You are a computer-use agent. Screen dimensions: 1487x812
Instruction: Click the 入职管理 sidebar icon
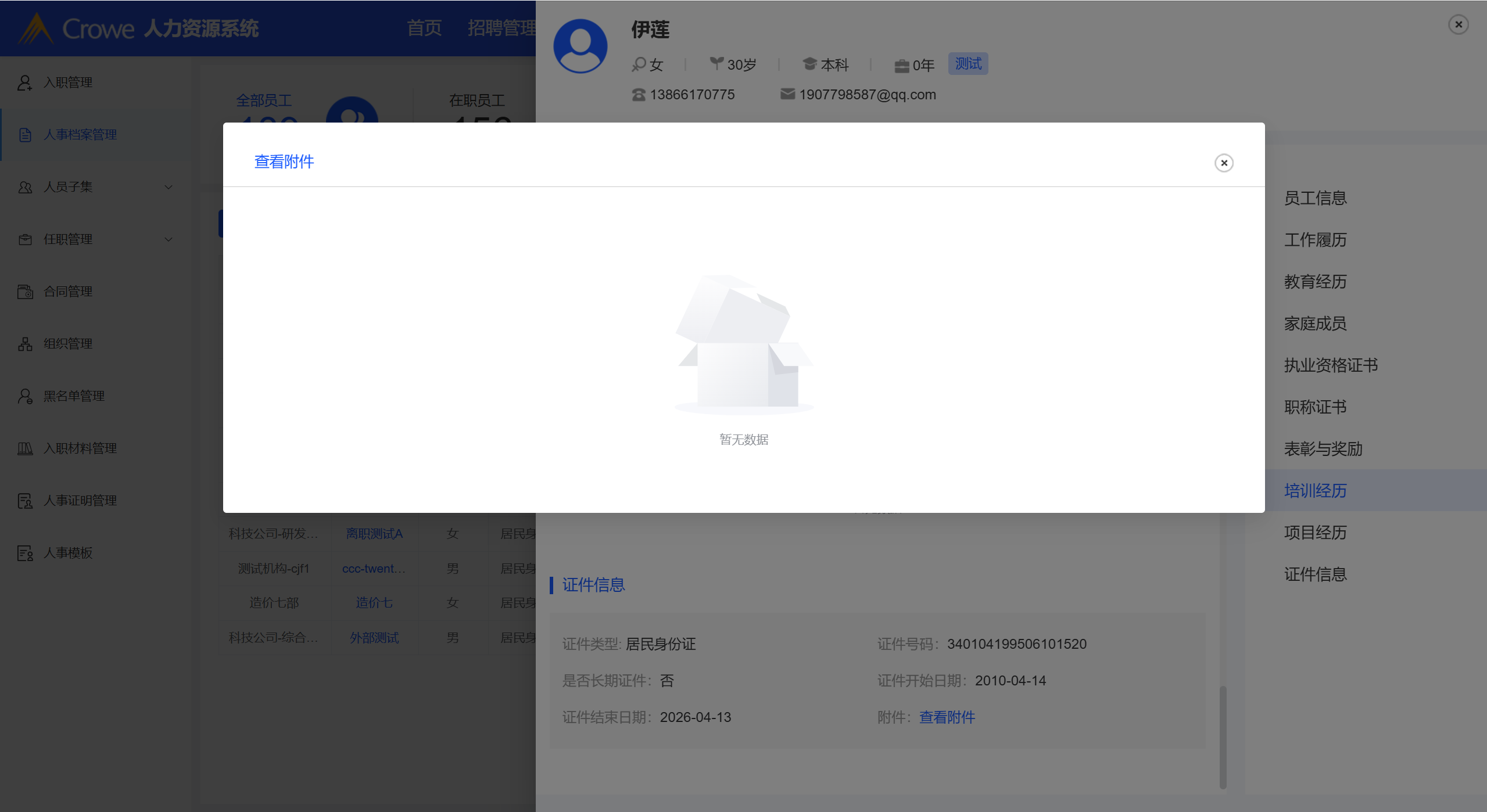tap(24, 82)
